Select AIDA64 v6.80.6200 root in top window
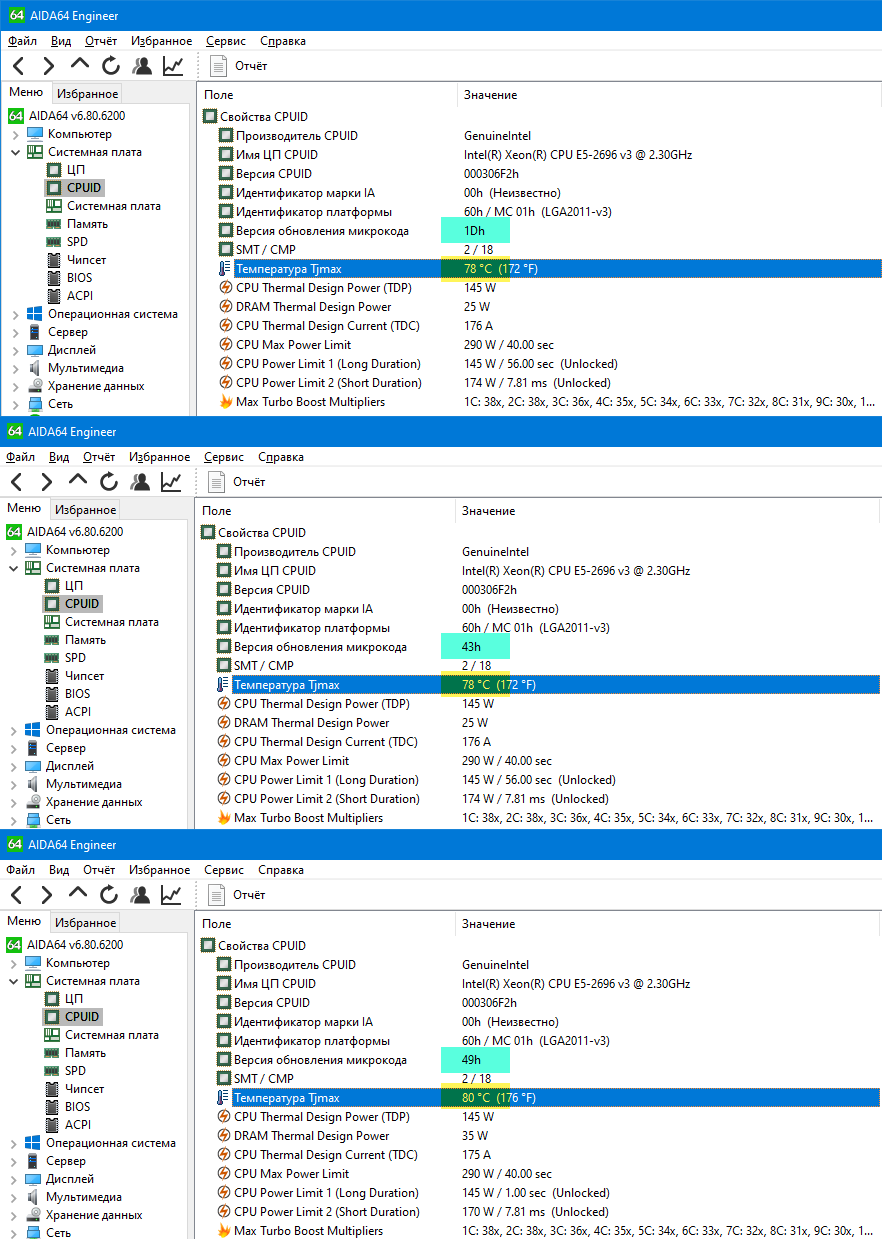 pyautogui.click(x=76, y=116)
